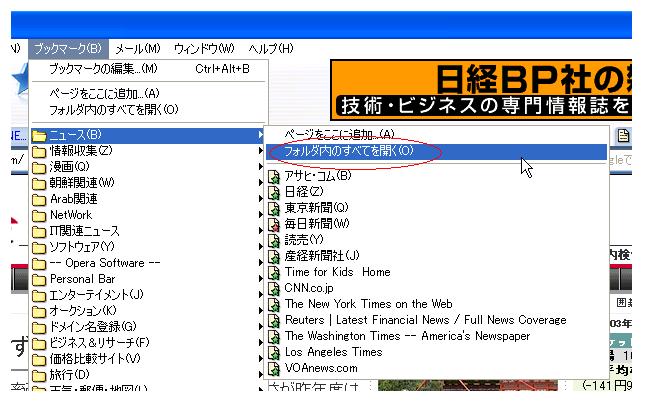Screen dimensions: 647x403
Task: Click the CNN.co.jp bookmark icon
Action: 274,289
